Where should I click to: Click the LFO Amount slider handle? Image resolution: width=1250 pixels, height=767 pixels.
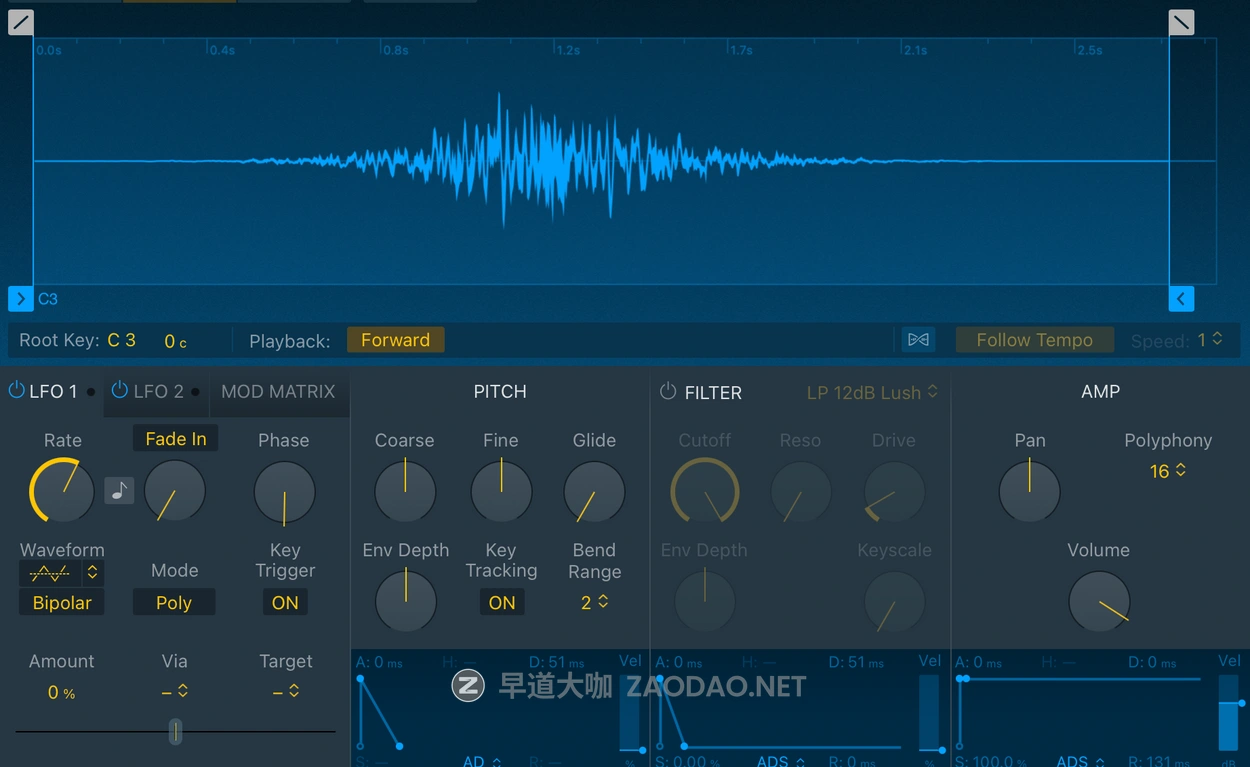coord(175,731)
